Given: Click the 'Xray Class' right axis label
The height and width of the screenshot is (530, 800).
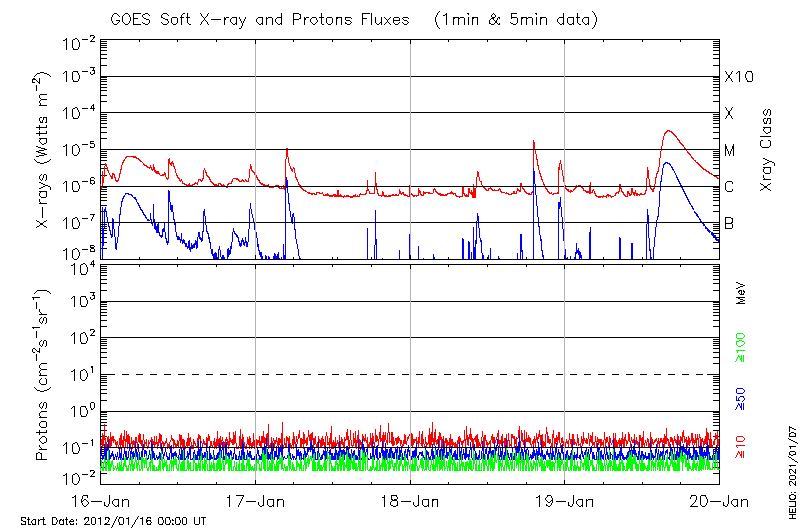Looking at the screenshot, I should click(767, 151).
